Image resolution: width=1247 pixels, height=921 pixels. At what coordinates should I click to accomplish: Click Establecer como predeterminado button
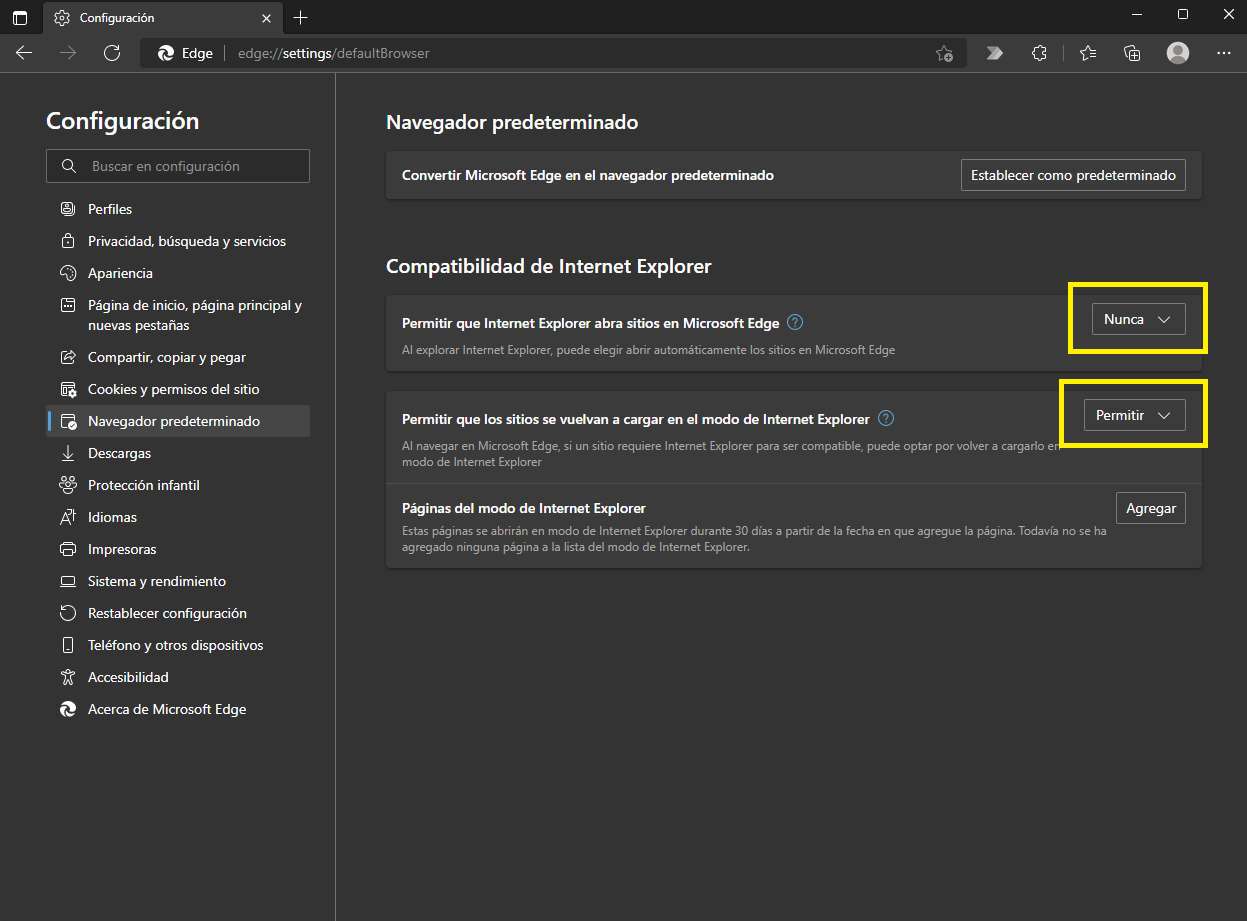[x=1073, y=175]
